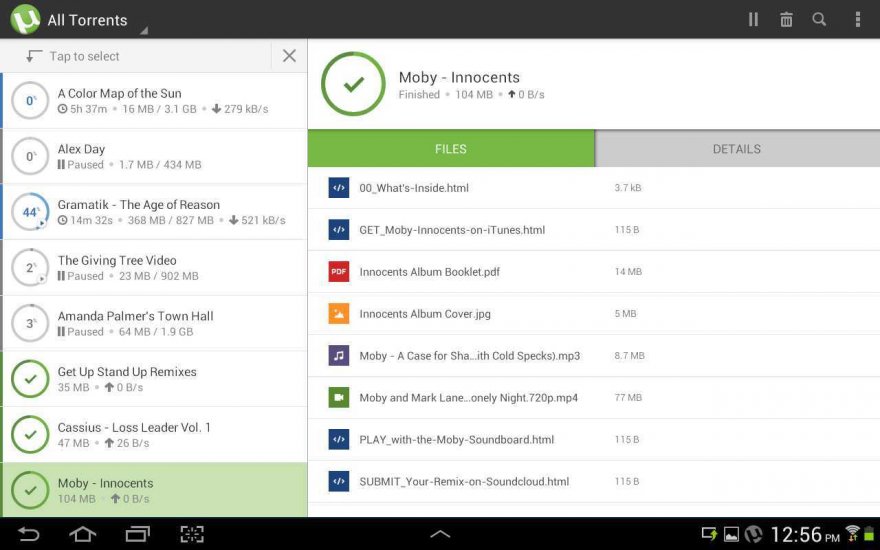Select Alex Day 0% progress circle
The height and width of the screenshot is (550, 880).
30,156
